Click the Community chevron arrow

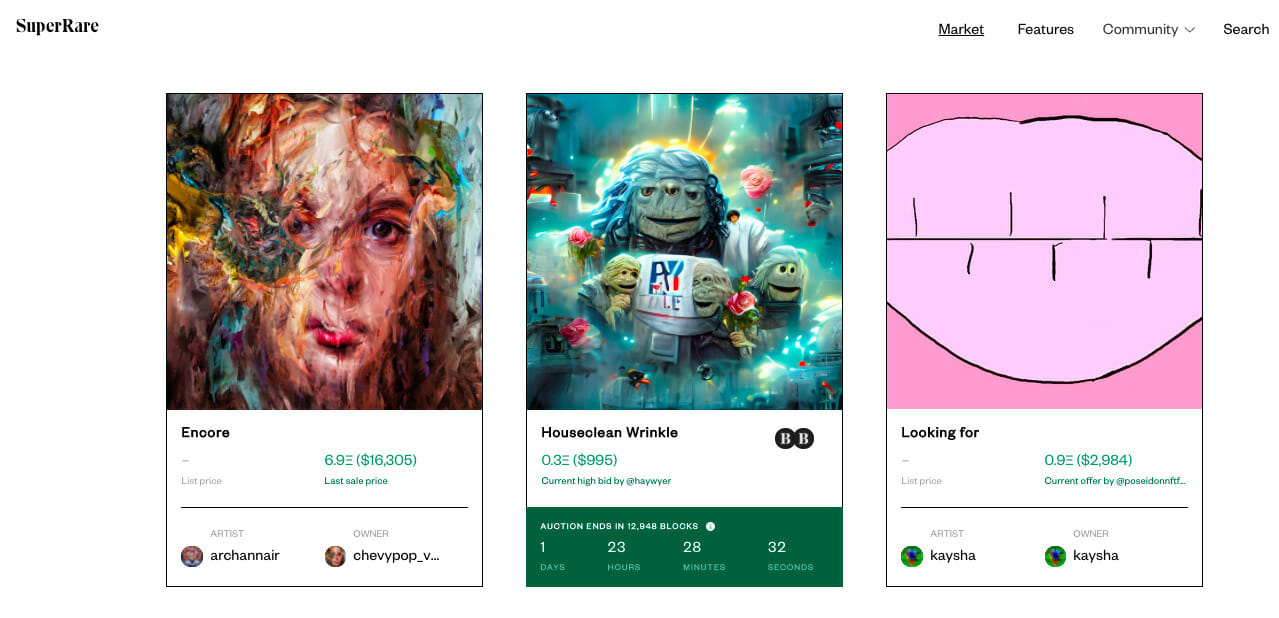pyautogui.click(x=1190, y=30)
